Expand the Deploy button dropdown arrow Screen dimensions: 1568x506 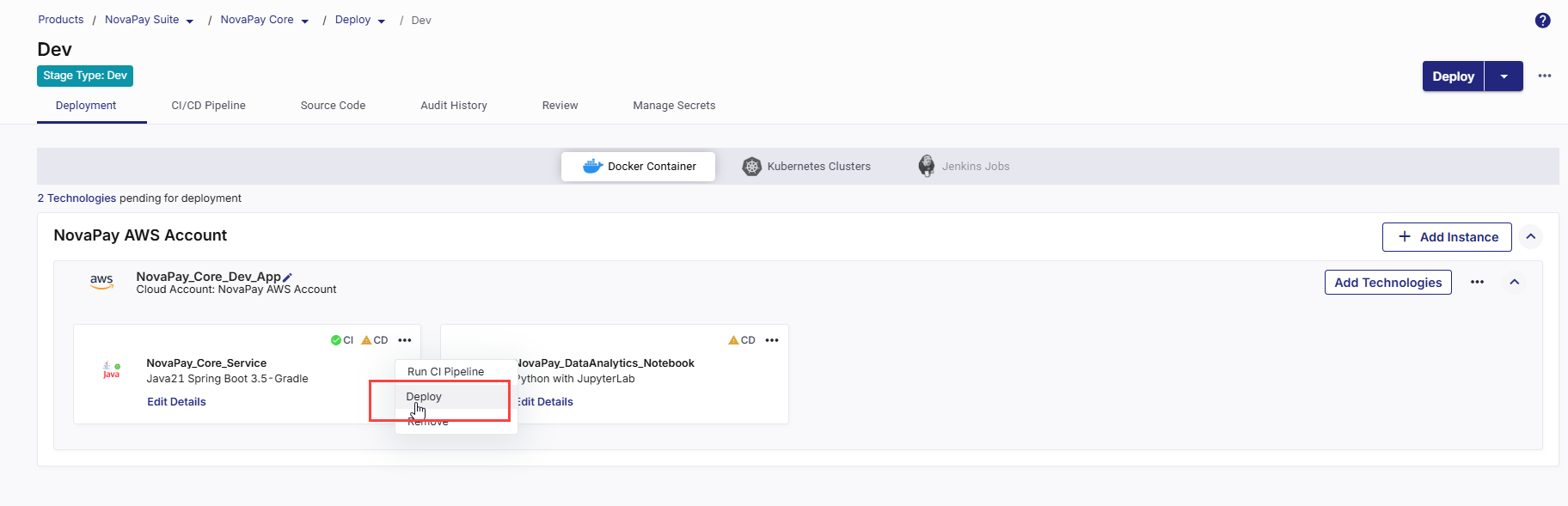1504,76
